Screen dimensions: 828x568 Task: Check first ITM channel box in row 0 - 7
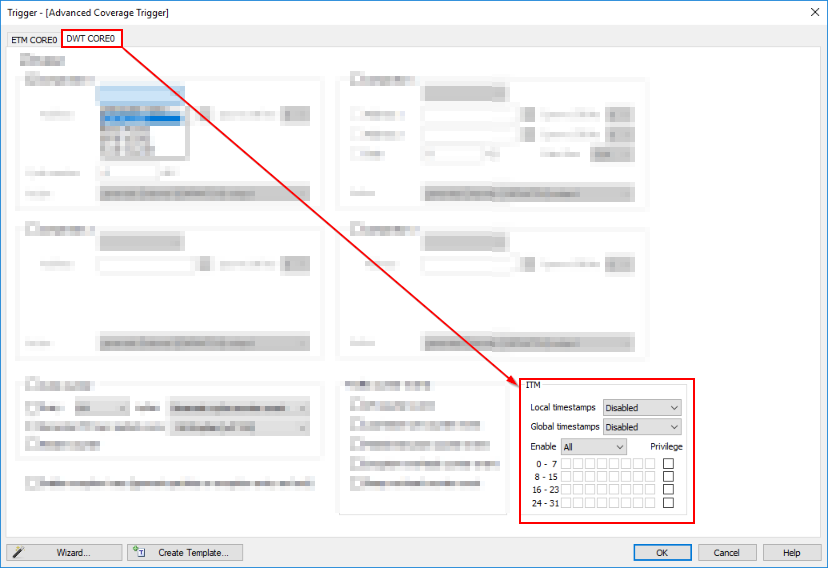(566, 464)
